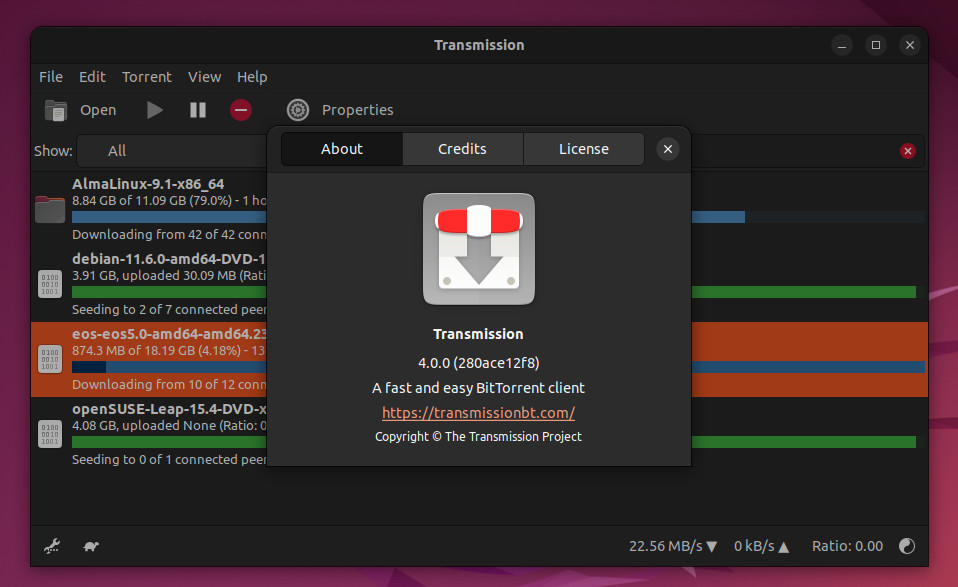
Task: Click the Properties label in the toolbar
Action: point(357,110)
